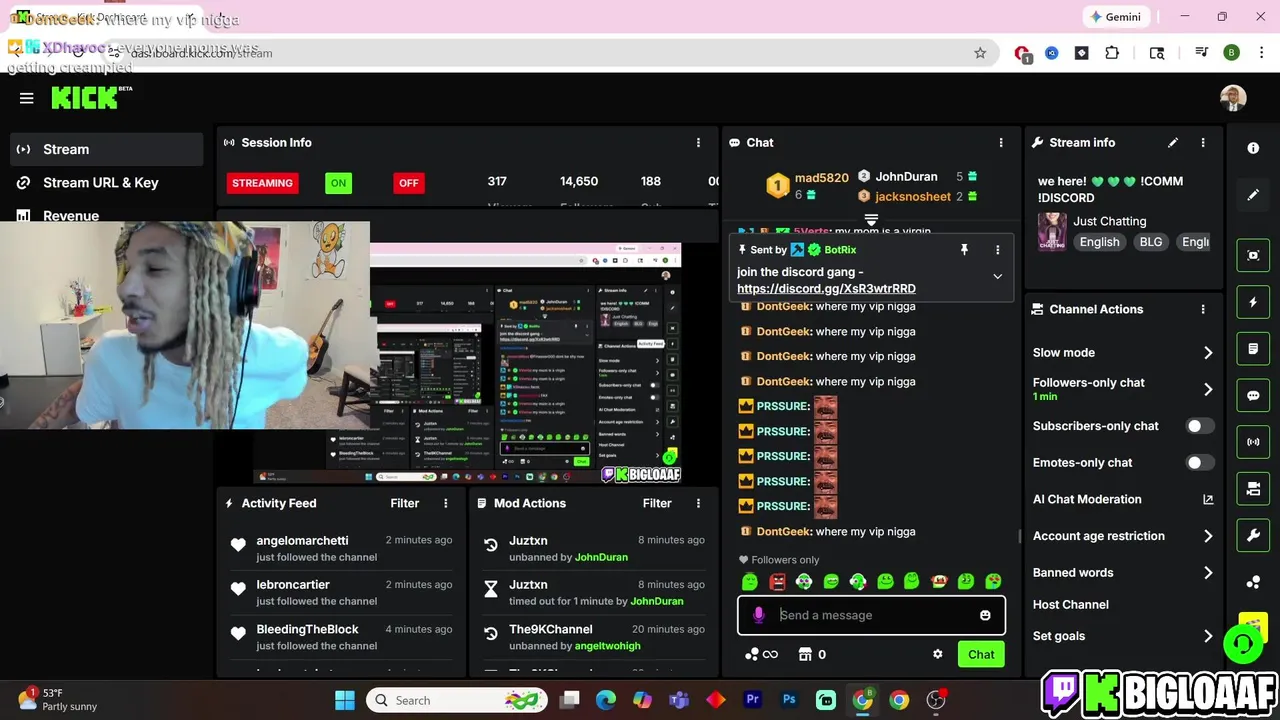Open weather widget showing 53°F
The image size is (1280, 720).
pos(60,700)
